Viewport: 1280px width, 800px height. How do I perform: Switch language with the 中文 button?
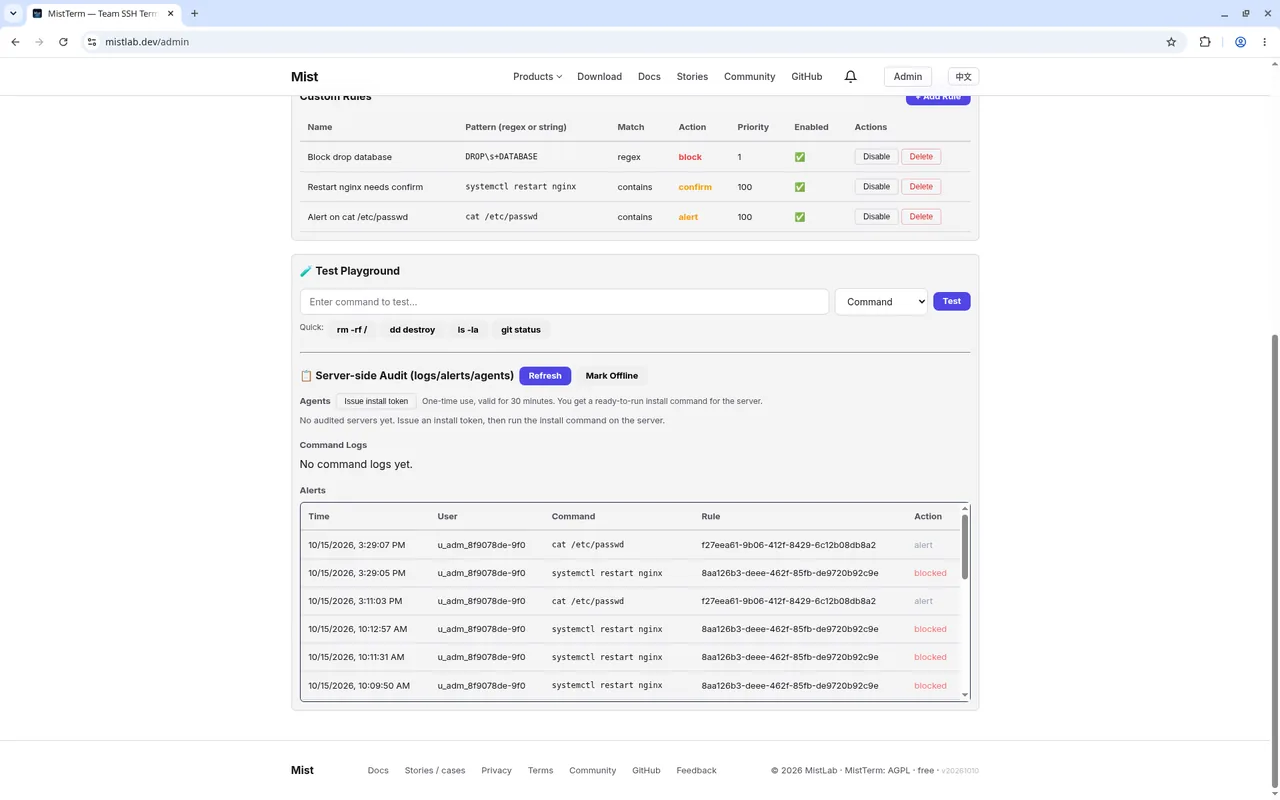coord(963,77)
